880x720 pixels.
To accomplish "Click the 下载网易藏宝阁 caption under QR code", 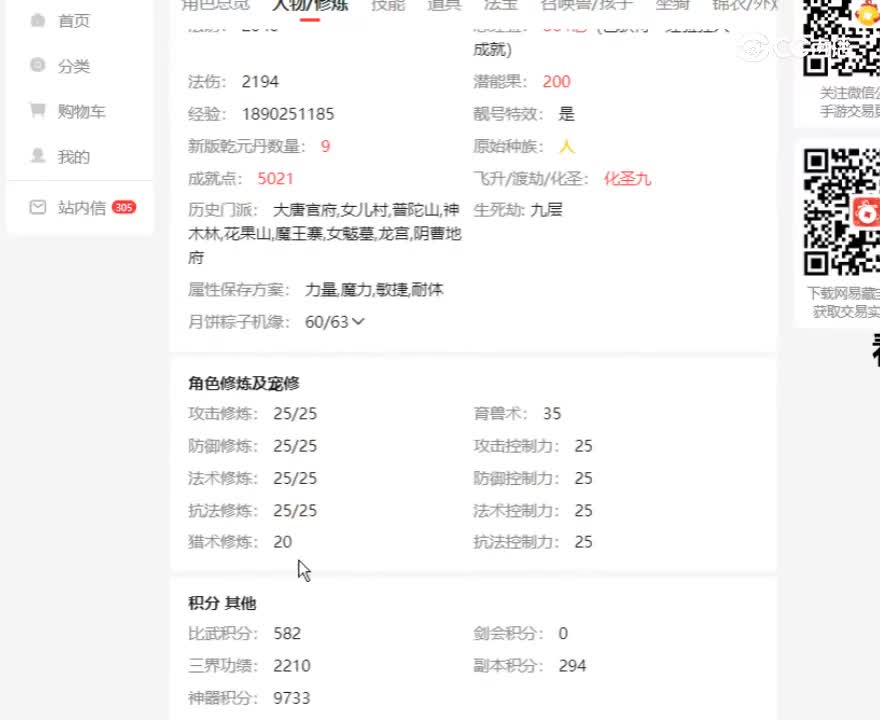I will [x=844, y=293].
